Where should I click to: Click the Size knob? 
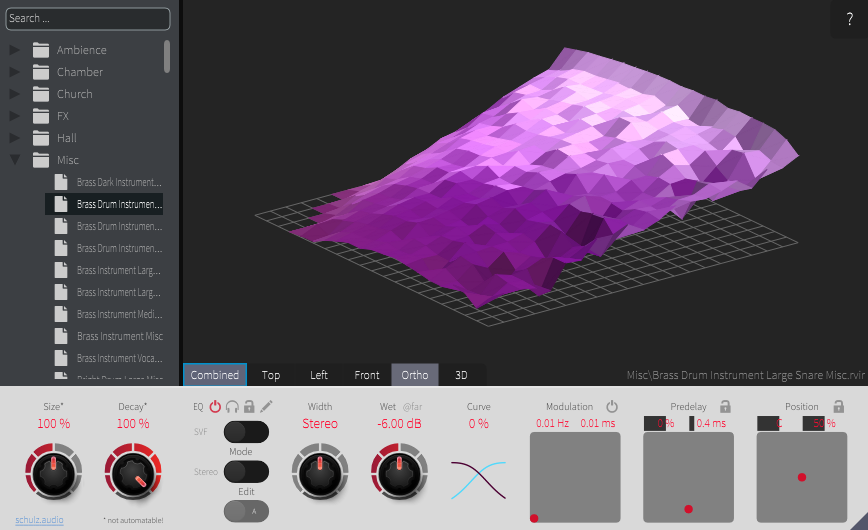tap(53, 472)
